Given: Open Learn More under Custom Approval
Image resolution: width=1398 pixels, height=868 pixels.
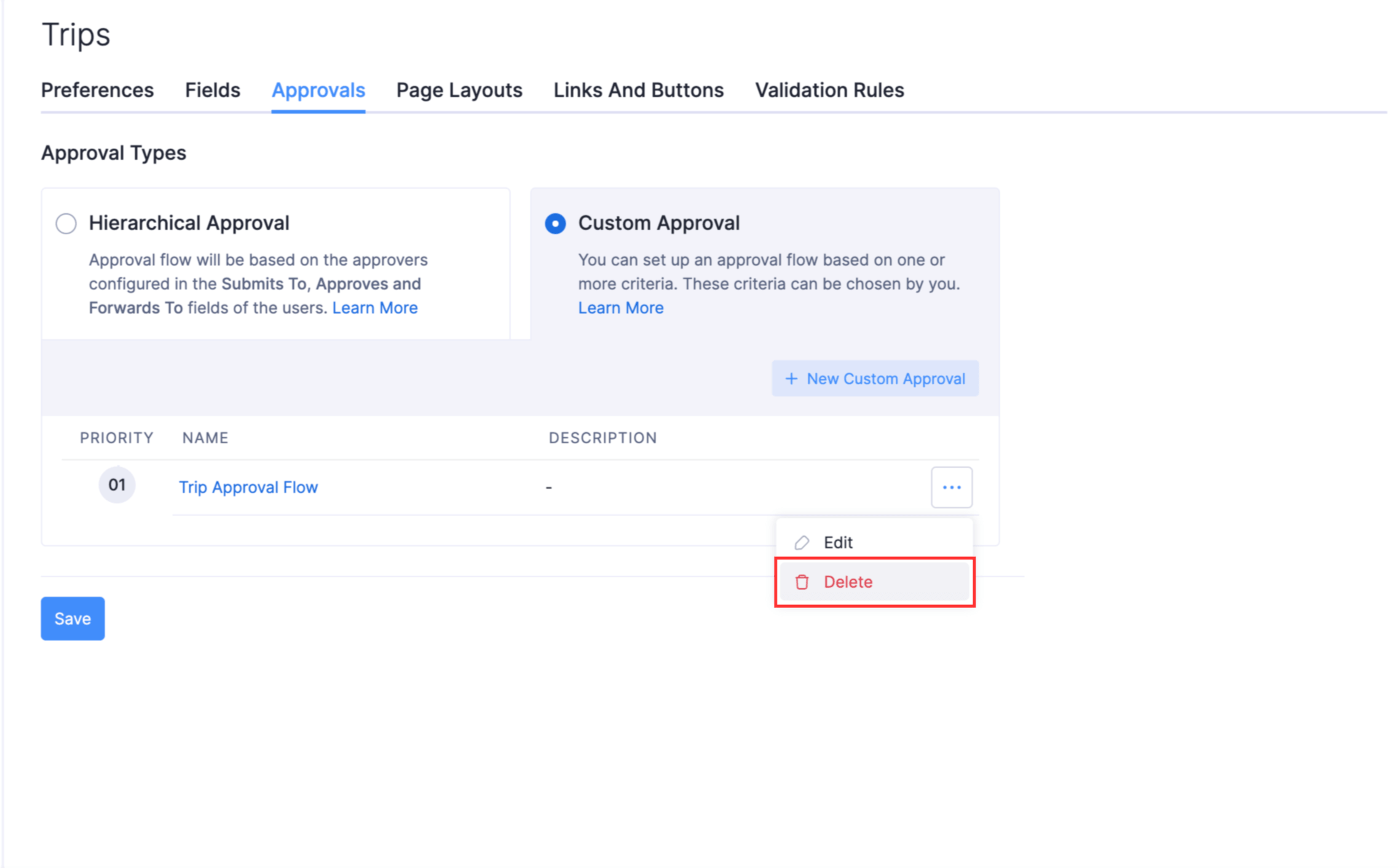Looking at the screenshot, I should click(x=621, y=307).
